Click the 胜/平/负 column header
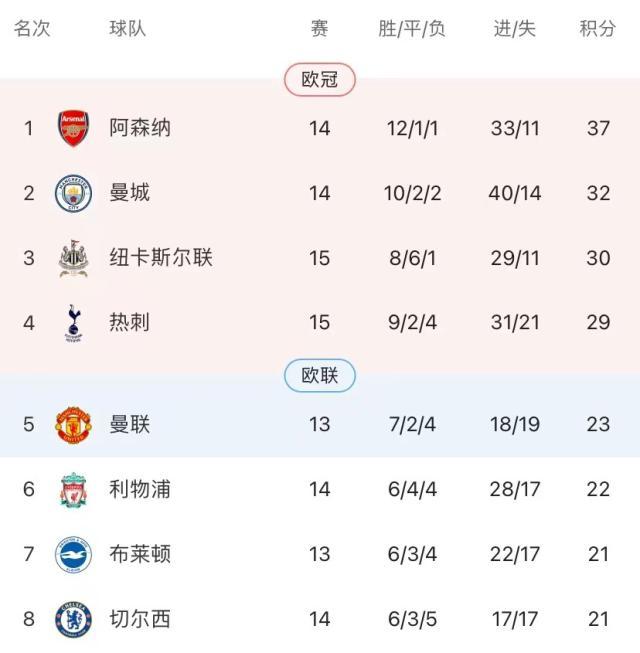Screen dimensions: 640x653 [411, 28]
